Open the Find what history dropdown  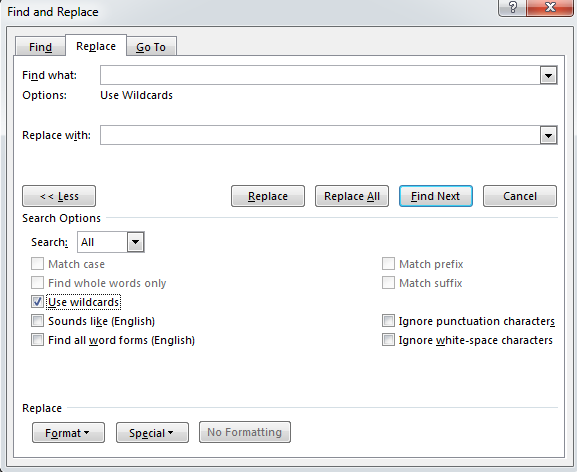(548, 75)
